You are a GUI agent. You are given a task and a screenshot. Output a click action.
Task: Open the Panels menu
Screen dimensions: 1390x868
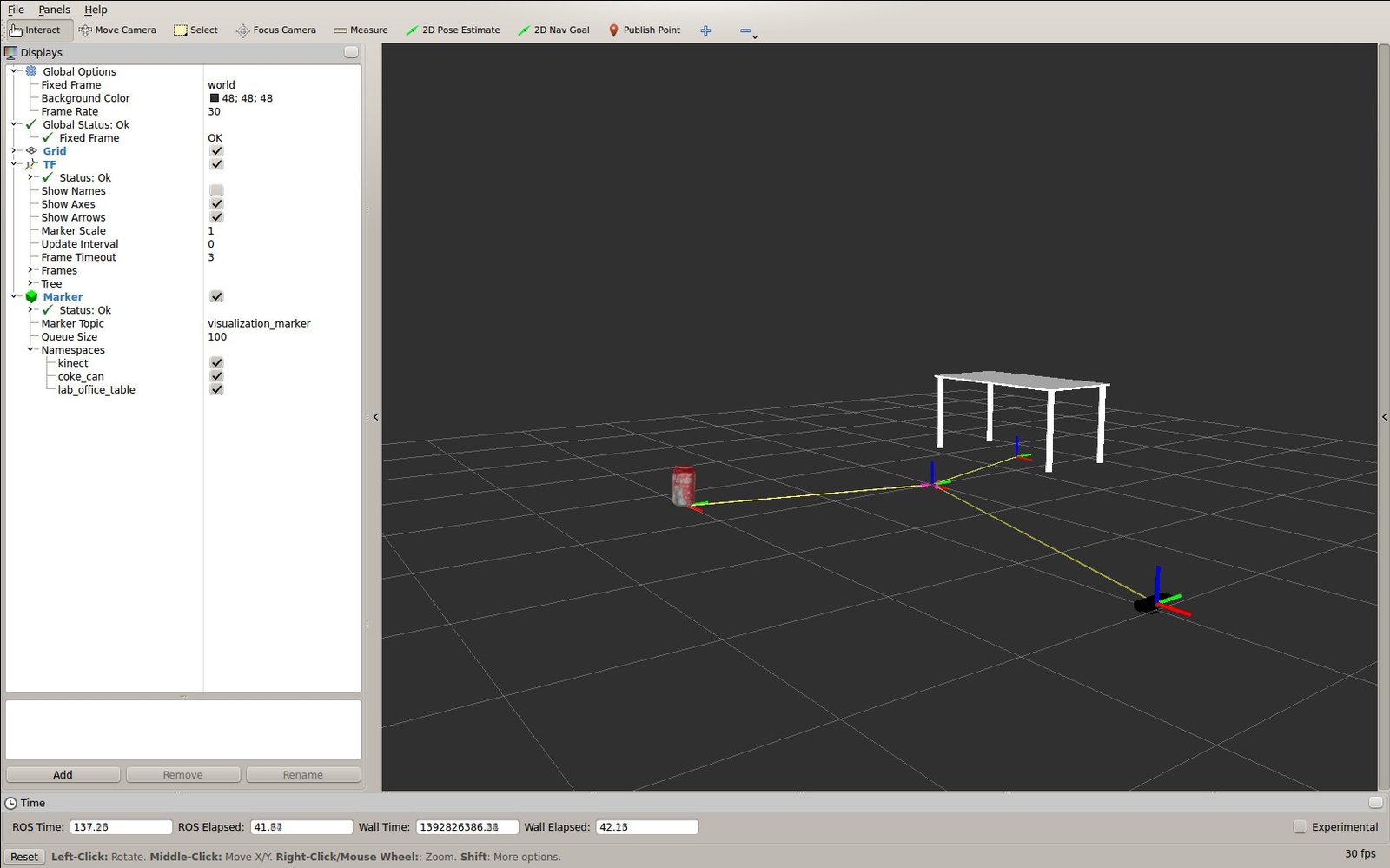coord(54,10)
